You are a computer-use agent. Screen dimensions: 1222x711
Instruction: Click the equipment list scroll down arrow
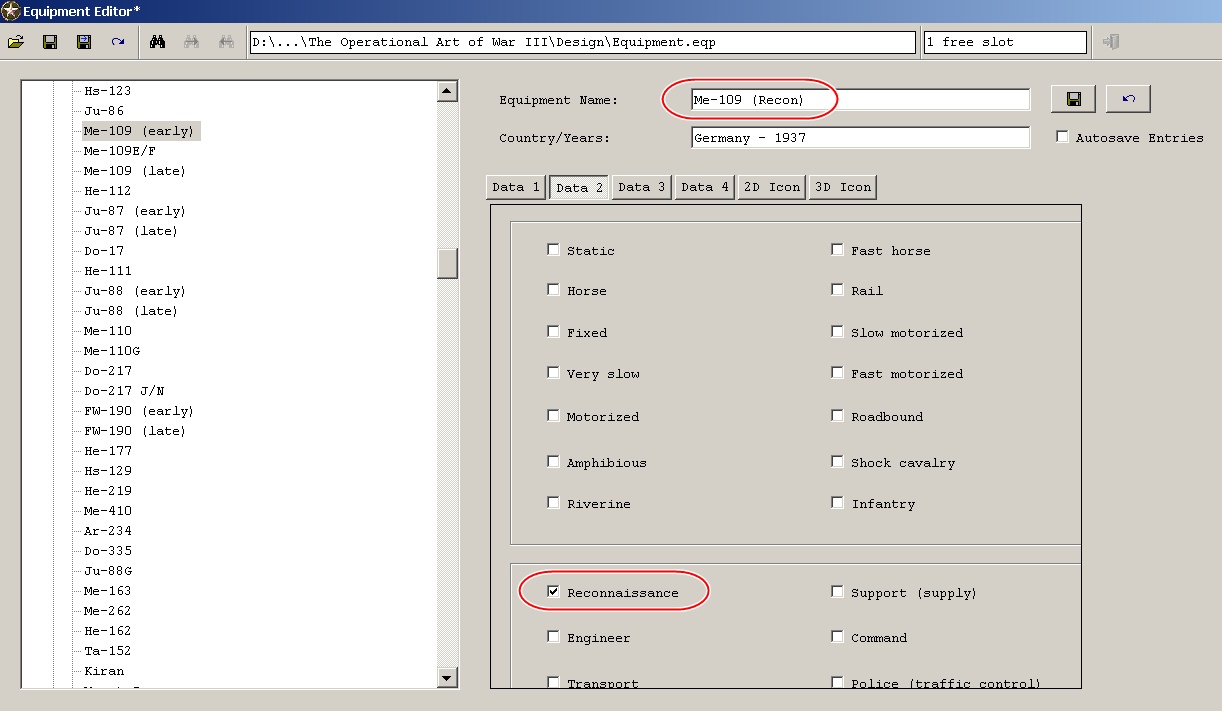pos(447,679)
